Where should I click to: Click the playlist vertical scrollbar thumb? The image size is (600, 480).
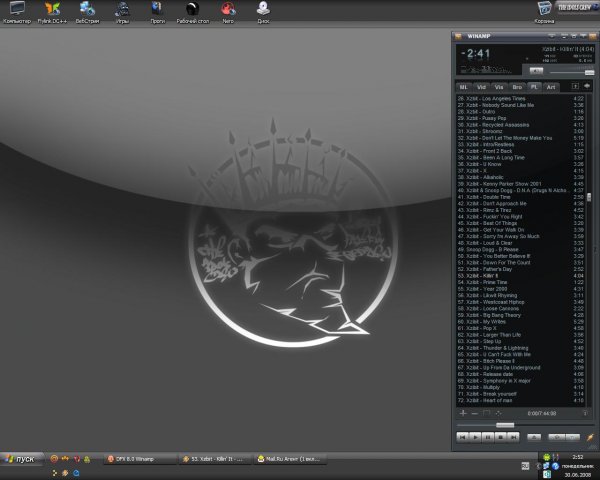[589, 197]
